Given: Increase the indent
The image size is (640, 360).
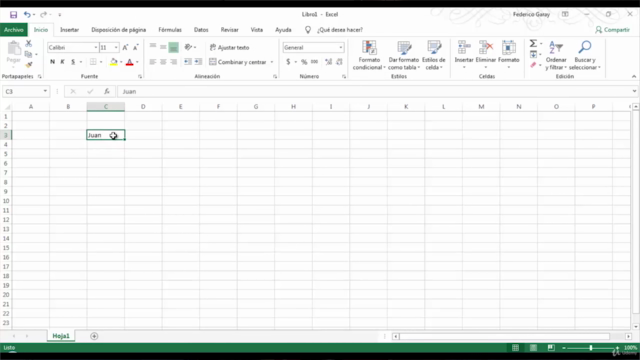Looking at the screenshot, I should tap(198, 62).
